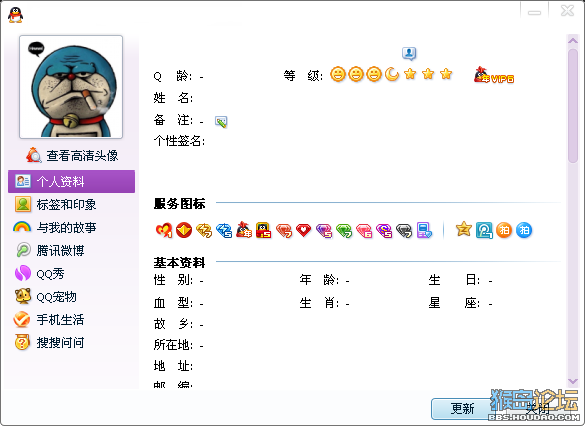
Task: Select 手机生活 in the sidebar
Action: pyautogui.click(x=49, y=320)
